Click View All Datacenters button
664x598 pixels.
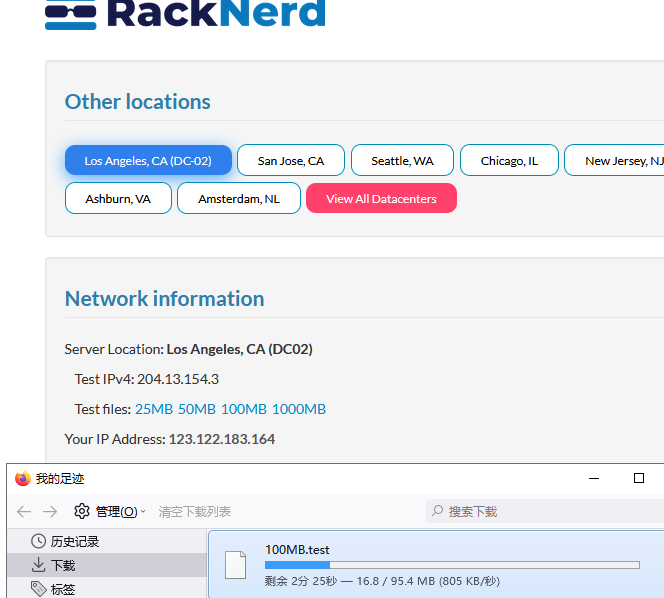(381, 198)
